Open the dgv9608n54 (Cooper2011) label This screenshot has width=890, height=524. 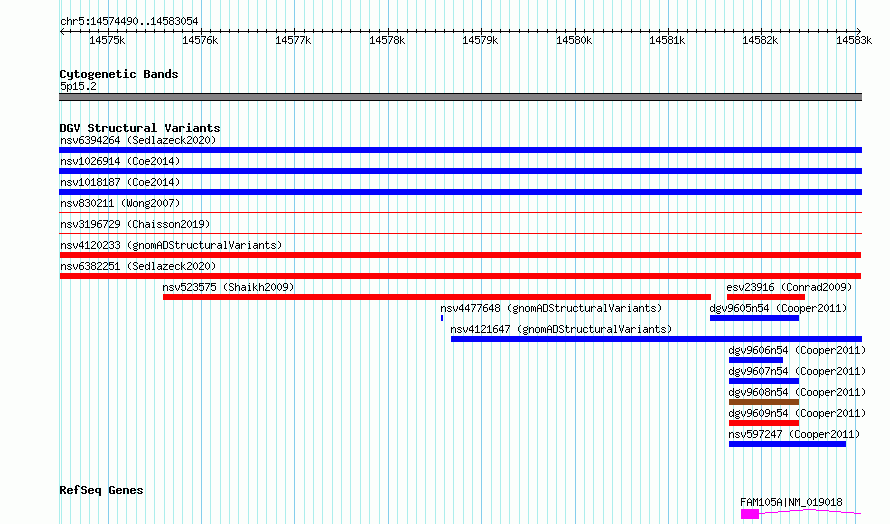click(797, 392)
